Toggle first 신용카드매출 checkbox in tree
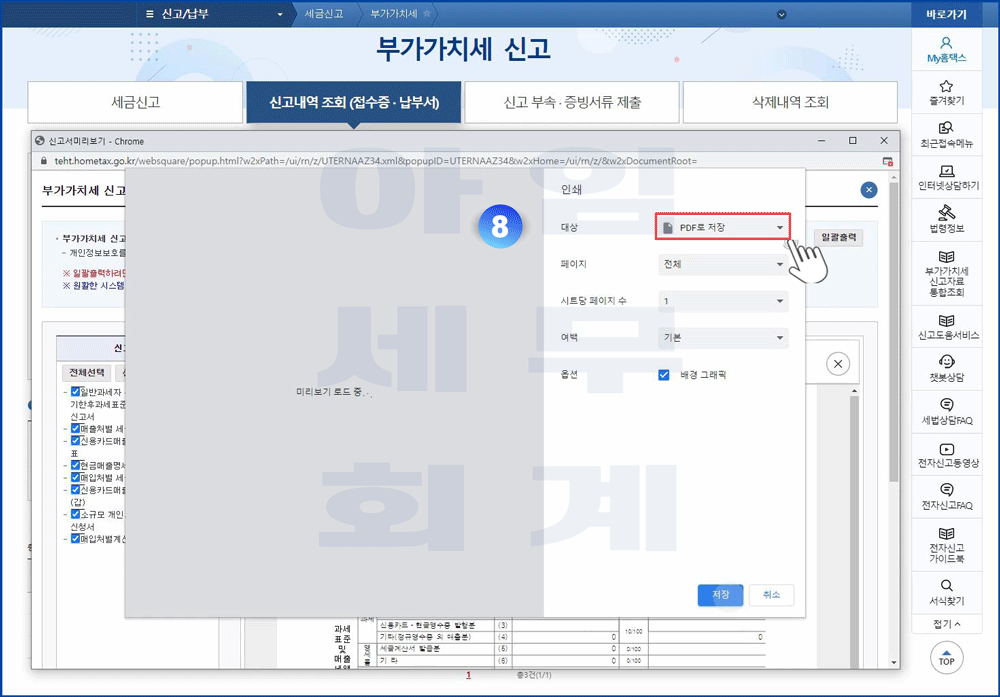This screenshot has height=697, width=1000. point(75,441)
